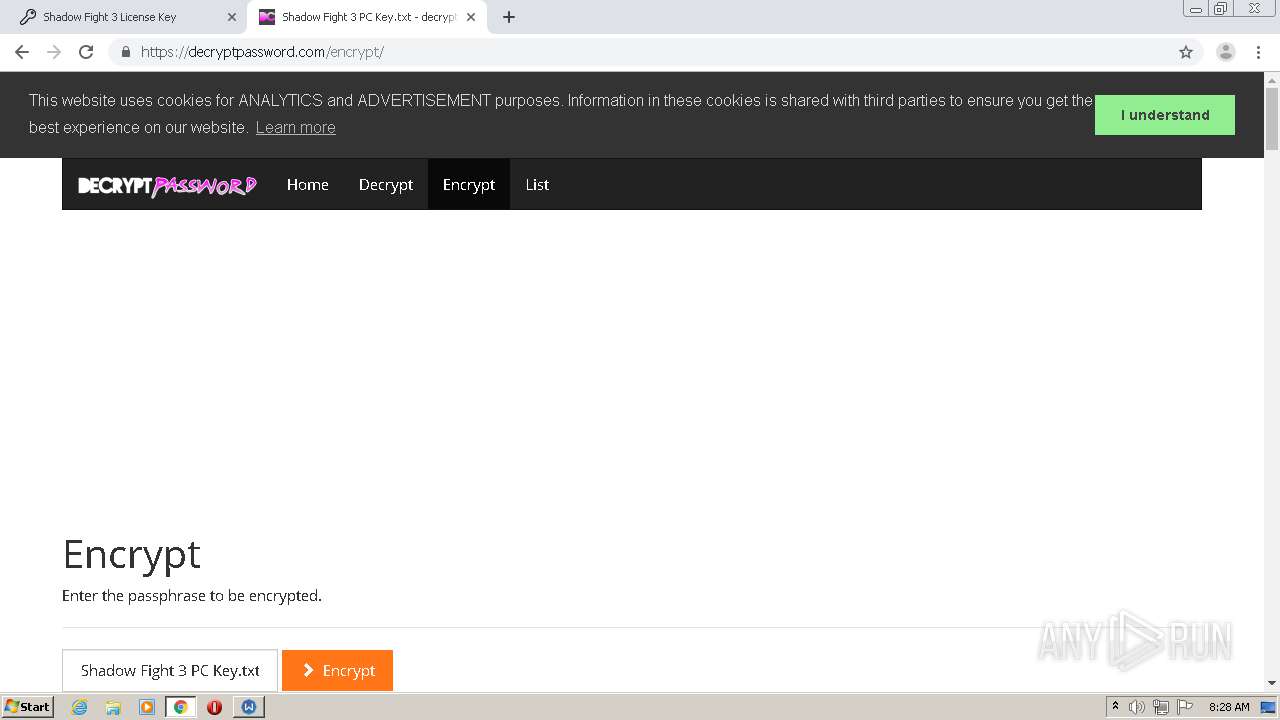Go to Home in site navigation

pyautogui.click(x=308, y=184)
